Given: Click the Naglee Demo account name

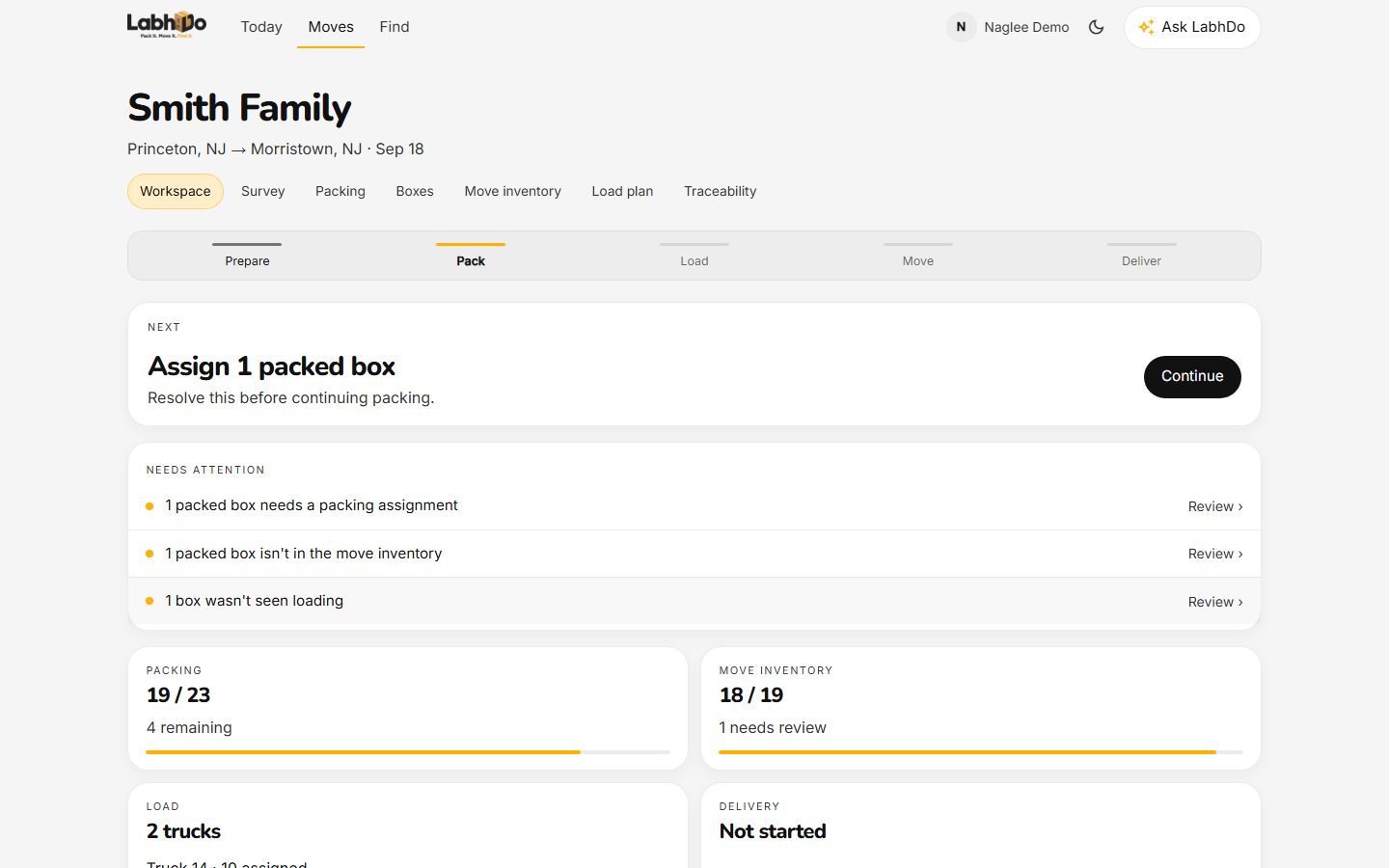Looking at the screenshot, I should tap(1026, 27).
